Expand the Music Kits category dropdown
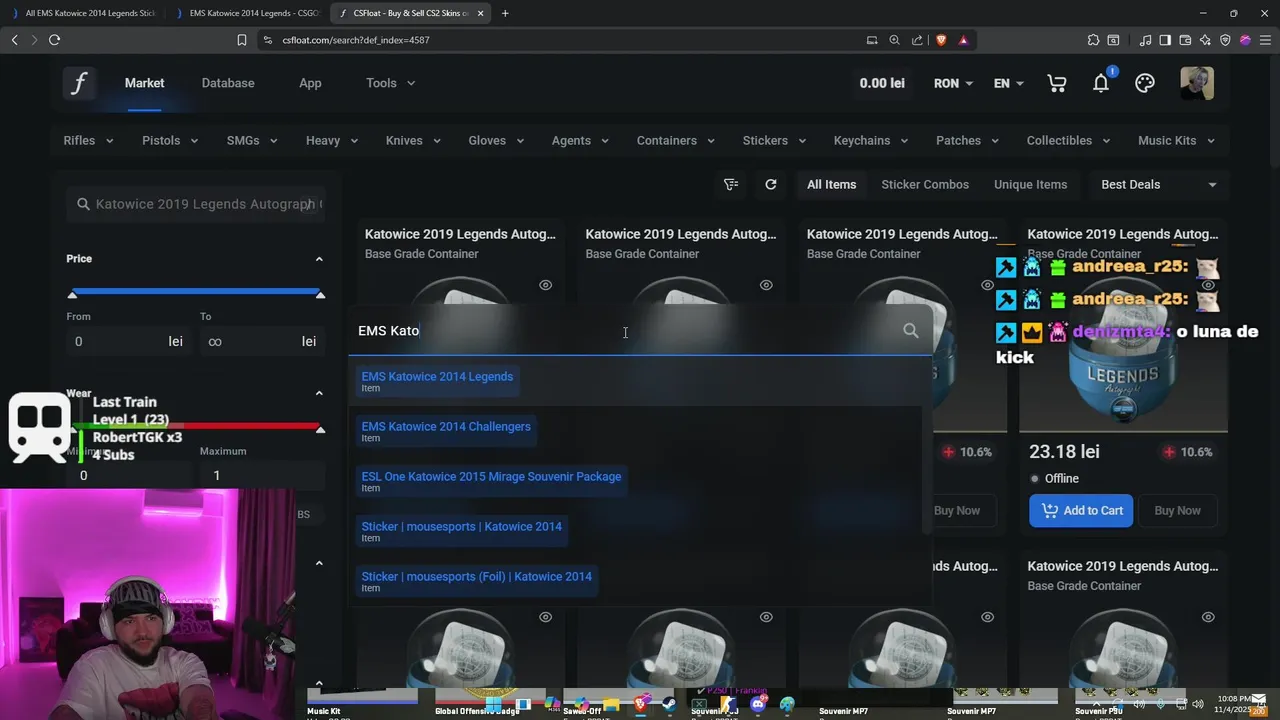This screenshot has height=720, width=1280. tap(1176, 141)
